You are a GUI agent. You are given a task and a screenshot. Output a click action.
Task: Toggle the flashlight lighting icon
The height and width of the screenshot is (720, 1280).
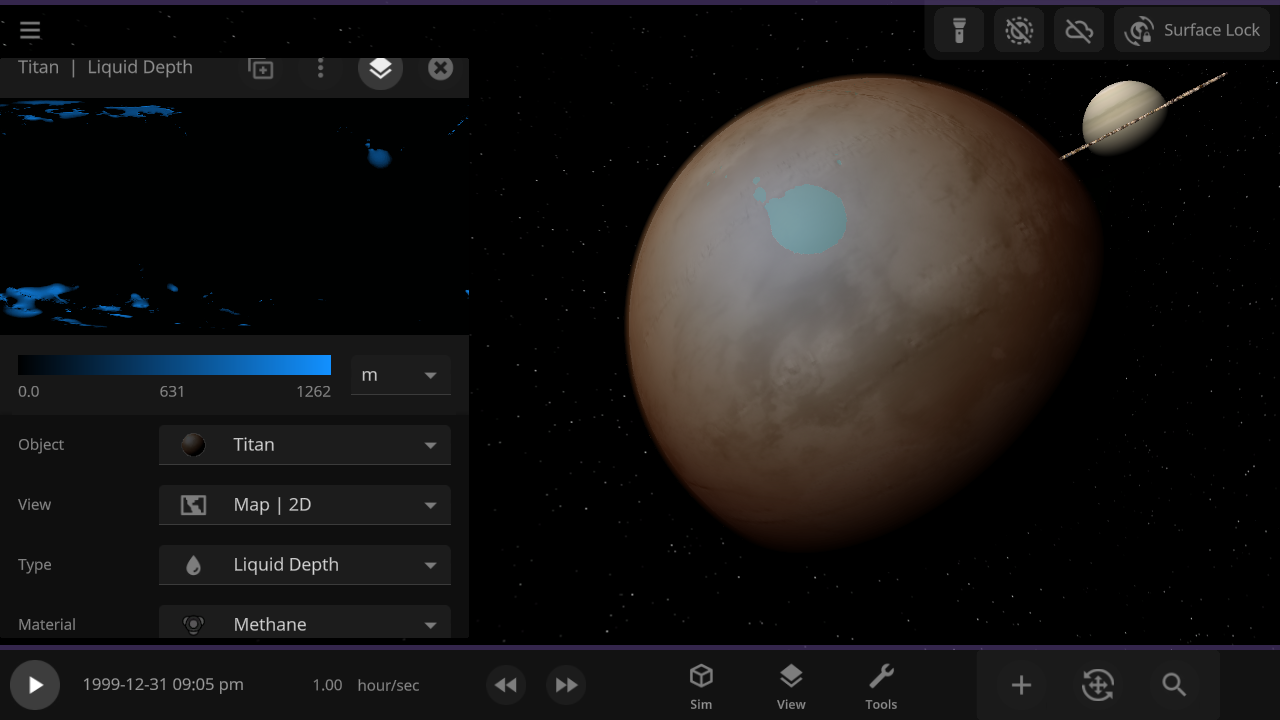959,30
